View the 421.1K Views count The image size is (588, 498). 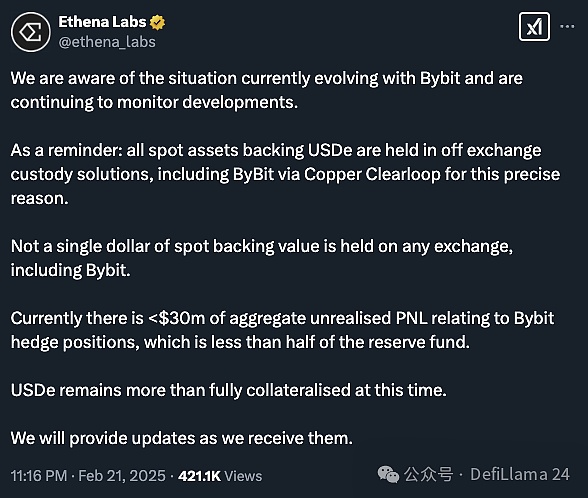(220, 476)
